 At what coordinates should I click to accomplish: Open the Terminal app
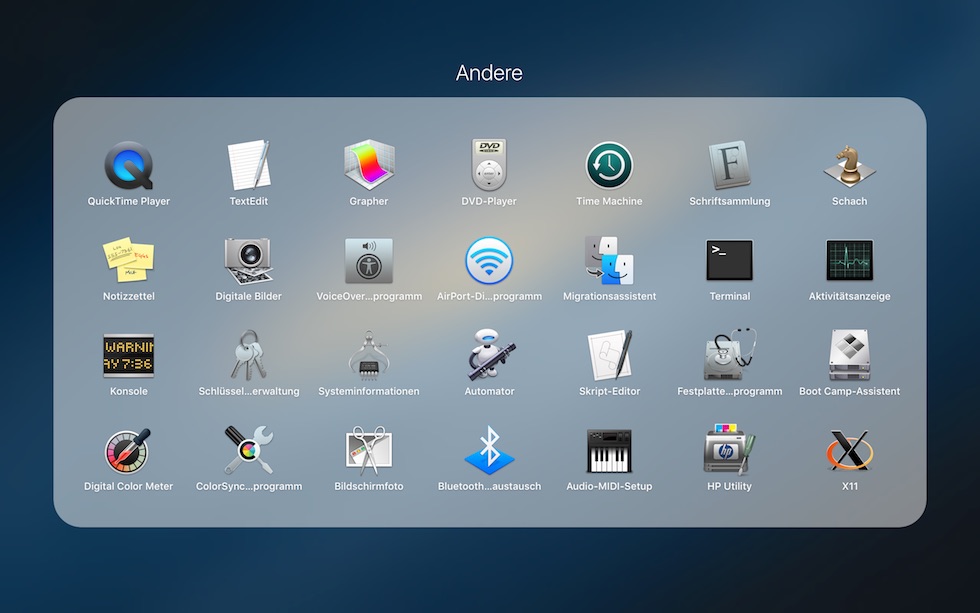(x=729, y=260)
